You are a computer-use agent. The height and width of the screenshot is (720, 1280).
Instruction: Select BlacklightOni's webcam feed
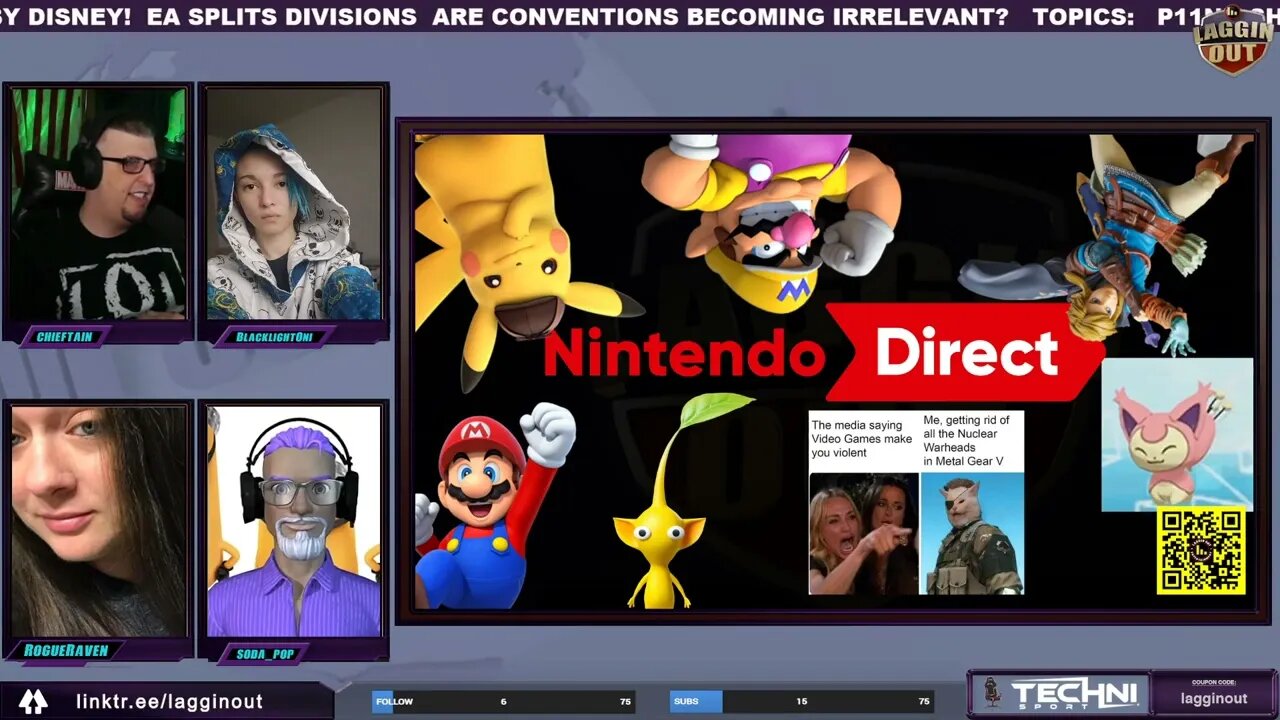pyautogui.click(x=294, y=204)
